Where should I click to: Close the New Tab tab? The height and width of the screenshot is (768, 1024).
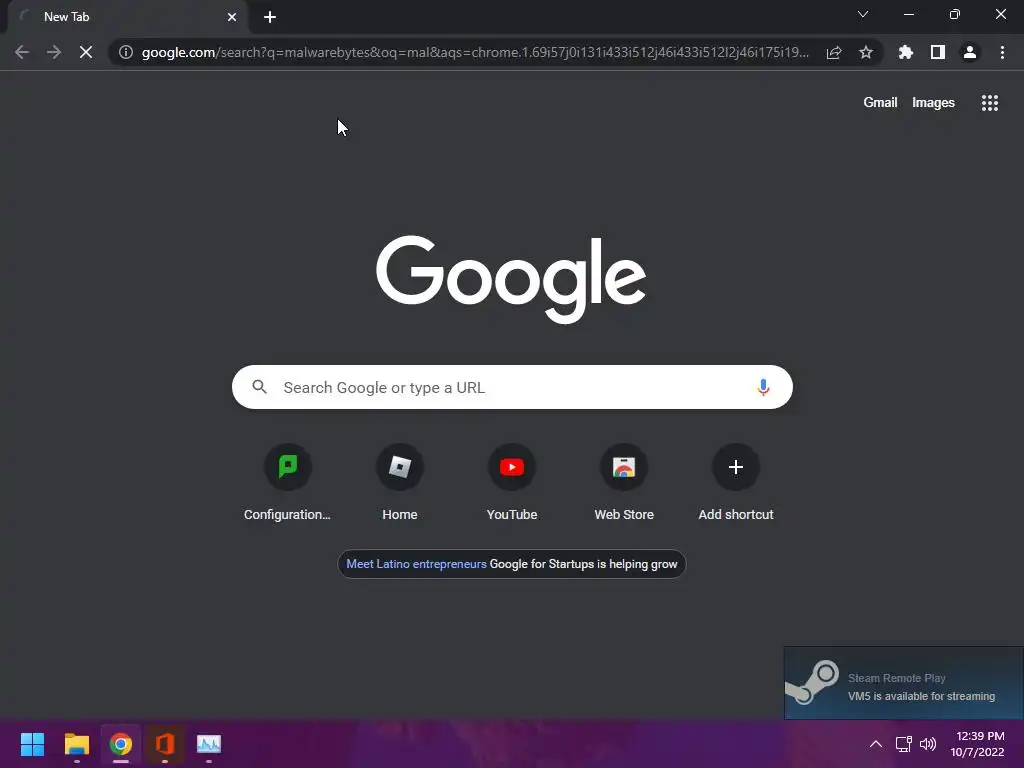click(x=232, y=17)
